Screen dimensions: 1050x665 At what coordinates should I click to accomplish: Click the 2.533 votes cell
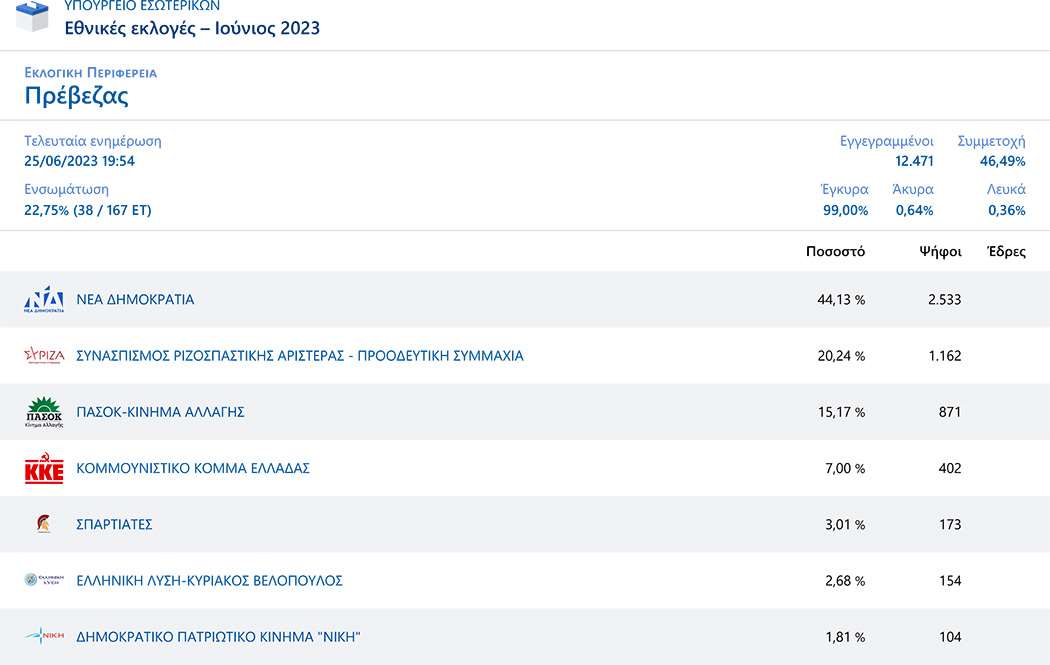coord(944,299)
